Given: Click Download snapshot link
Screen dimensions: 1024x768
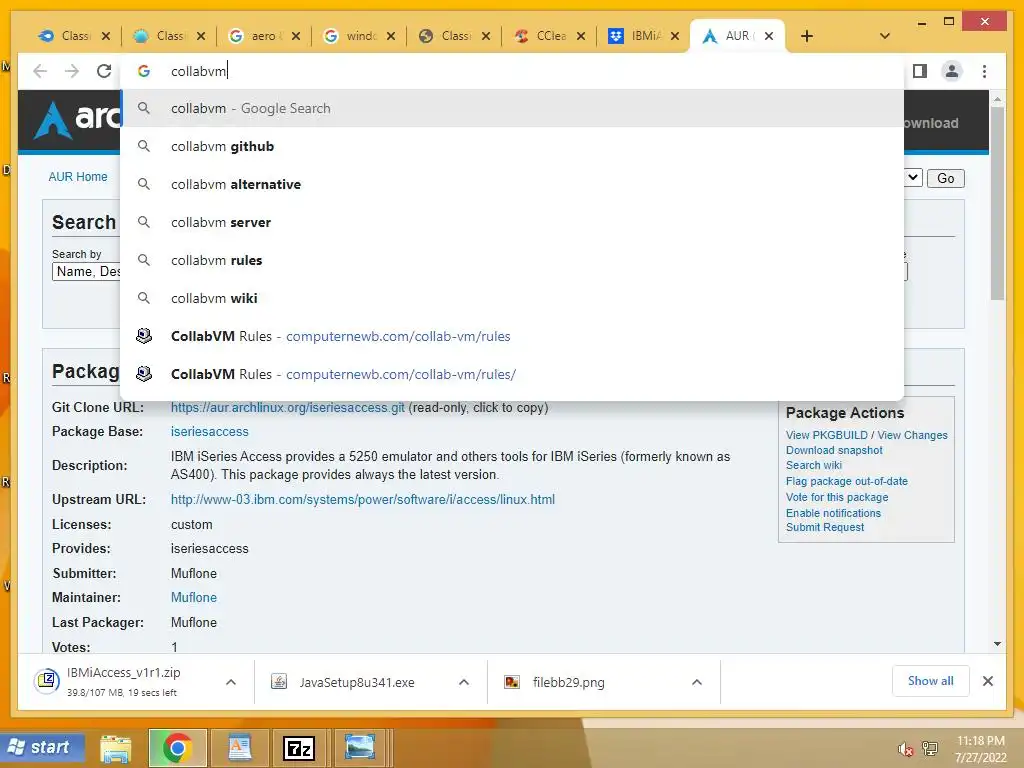Looking at the screenshot, I should tap(834, 451).
